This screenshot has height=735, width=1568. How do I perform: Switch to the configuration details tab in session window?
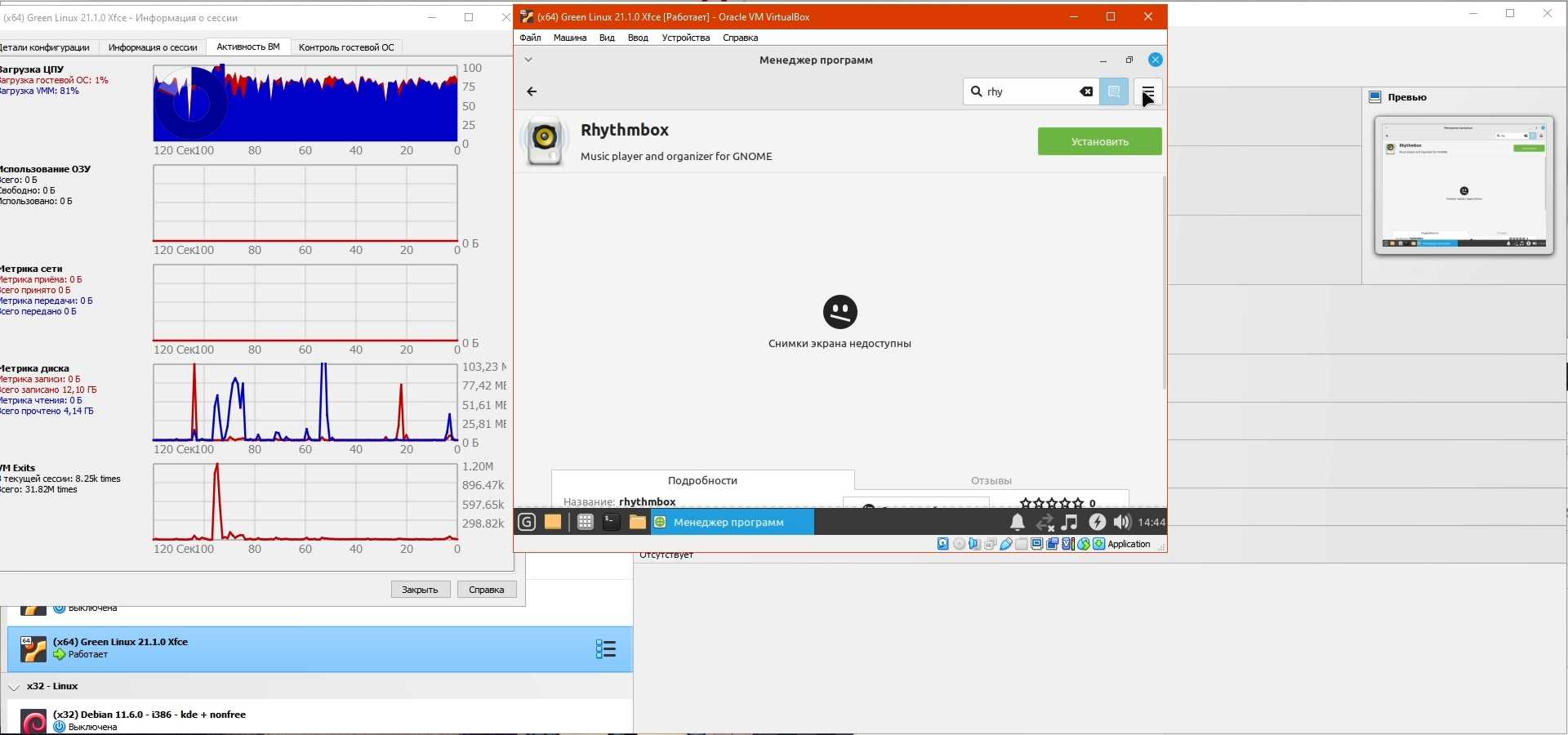point(46,47)
